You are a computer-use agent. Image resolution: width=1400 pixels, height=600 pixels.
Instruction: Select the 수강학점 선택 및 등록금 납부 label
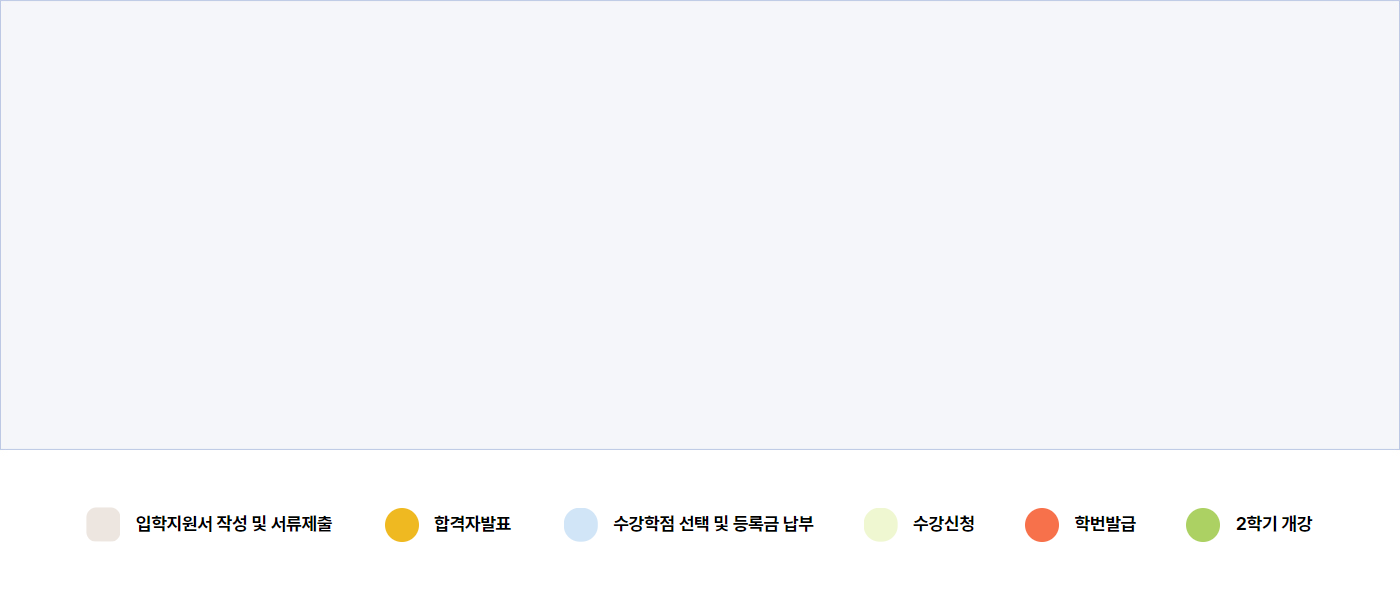[x=713, y=524]
